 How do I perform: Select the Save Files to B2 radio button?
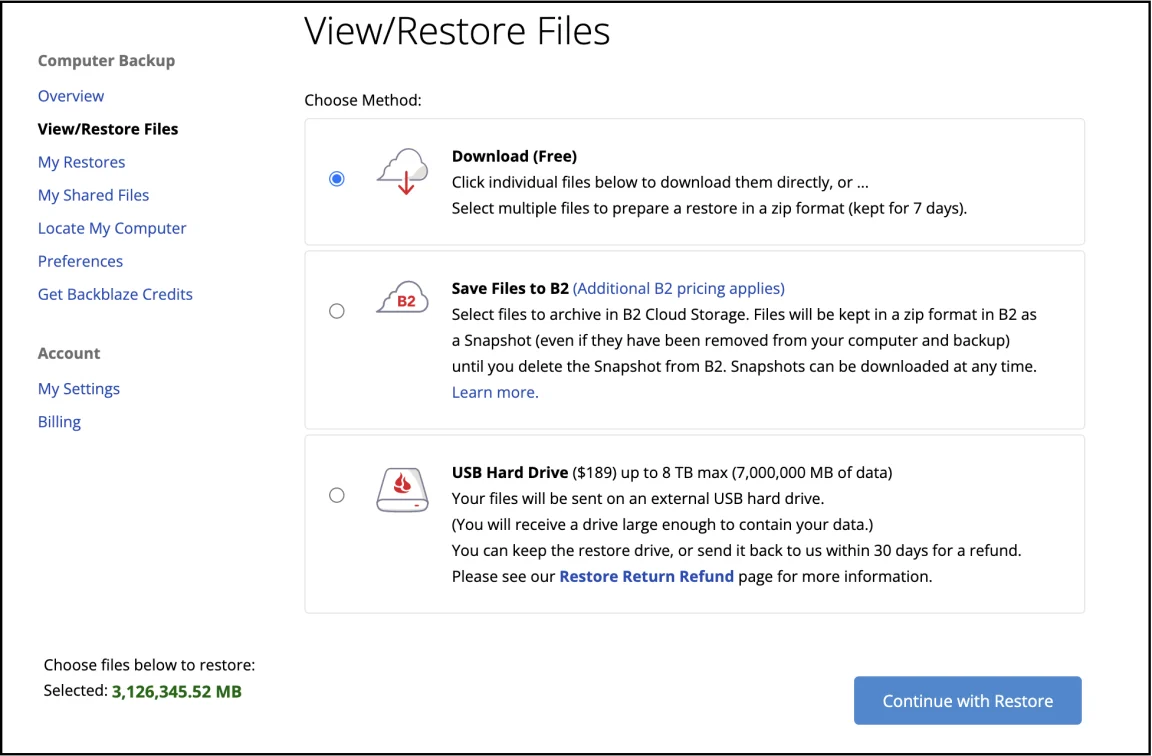[x=336, y=312]
